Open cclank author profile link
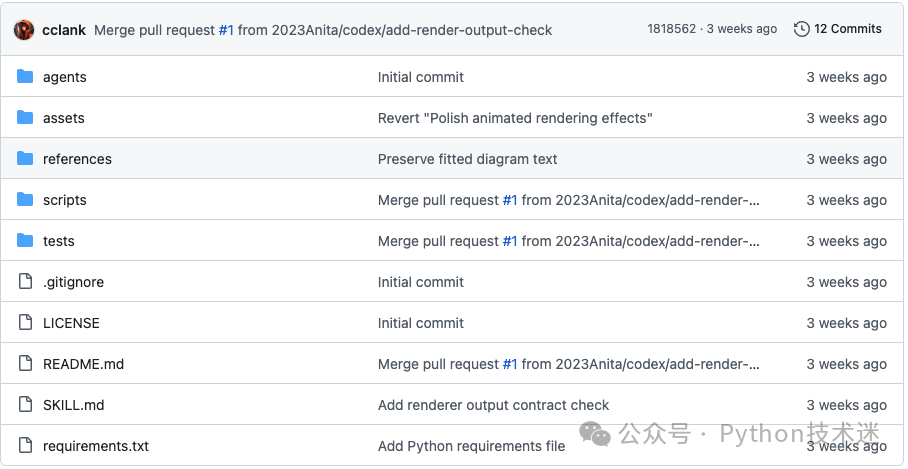This screenshot has height=469, width=908. pos(64,30)
